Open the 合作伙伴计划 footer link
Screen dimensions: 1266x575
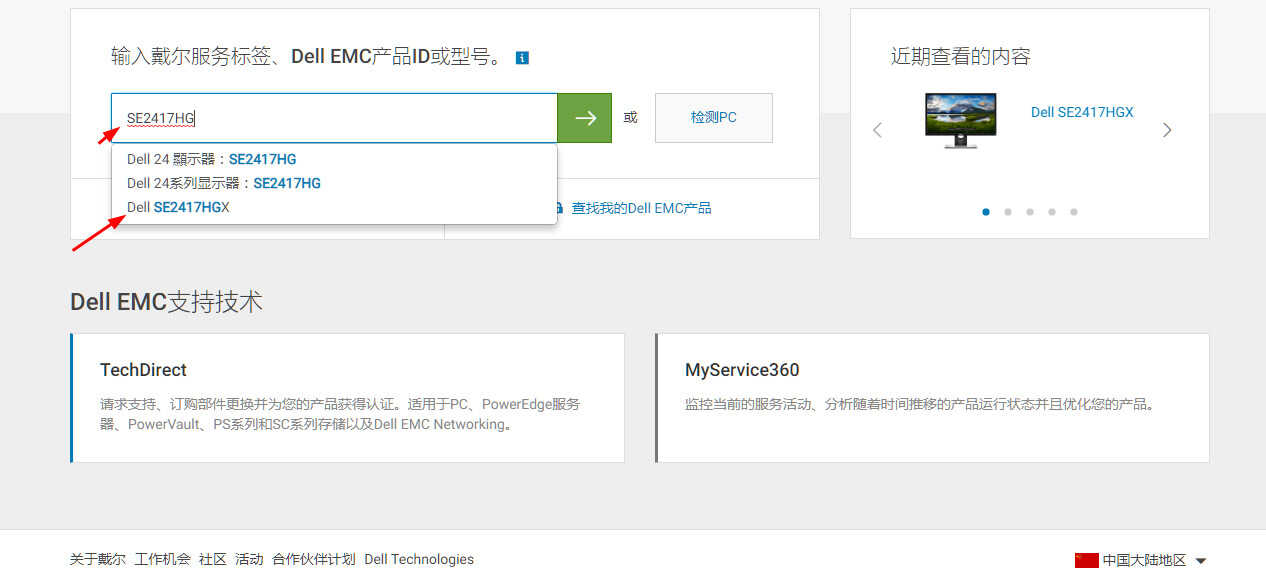pos(314,559)
